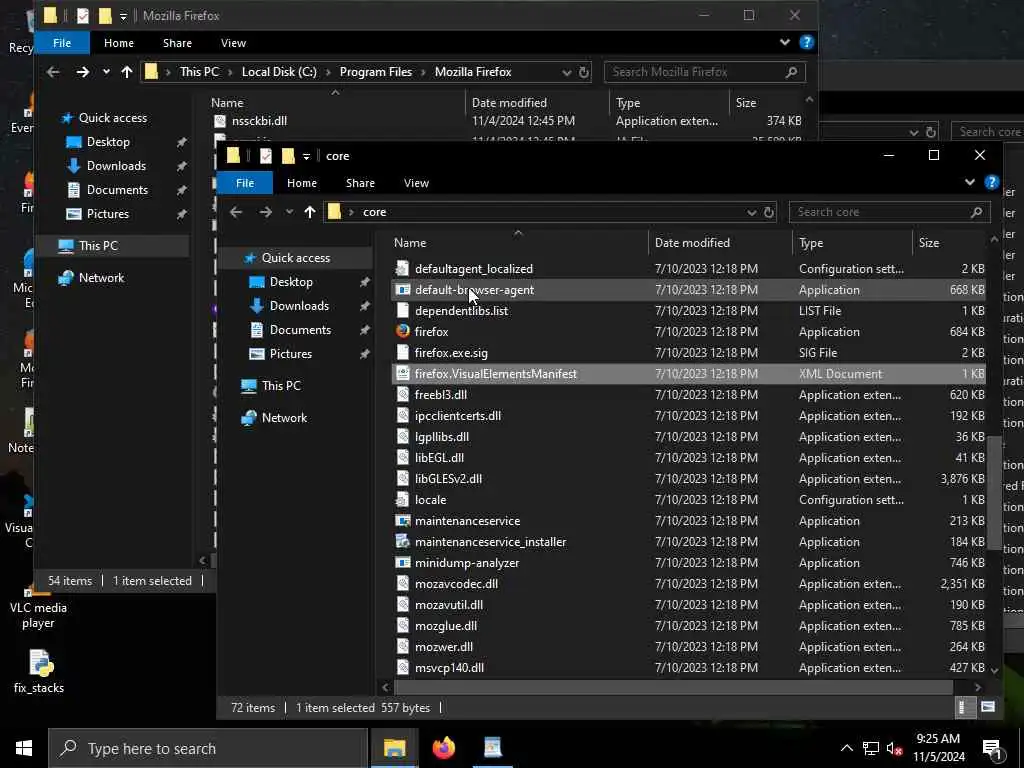This screenshot has width=1024, height=768.
Task: Click the nssckbi.dll icon in Mozilla Firefox window
Action: pos(220,121)
